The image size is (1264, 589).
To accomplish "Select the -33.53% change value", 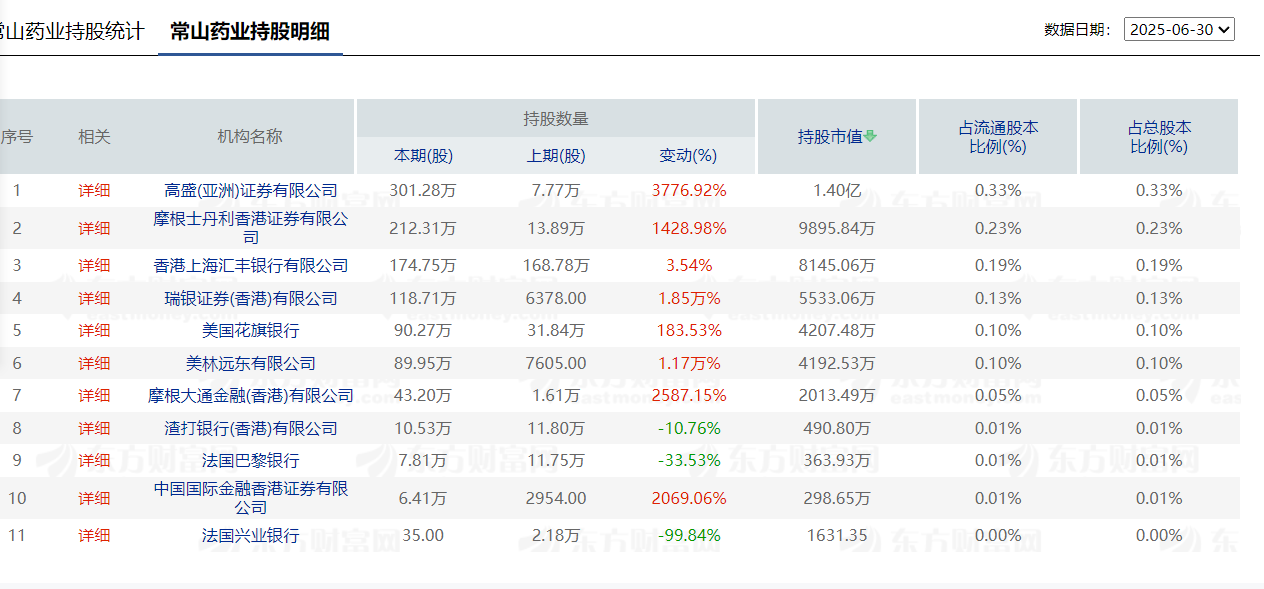I will click(689, 460).
